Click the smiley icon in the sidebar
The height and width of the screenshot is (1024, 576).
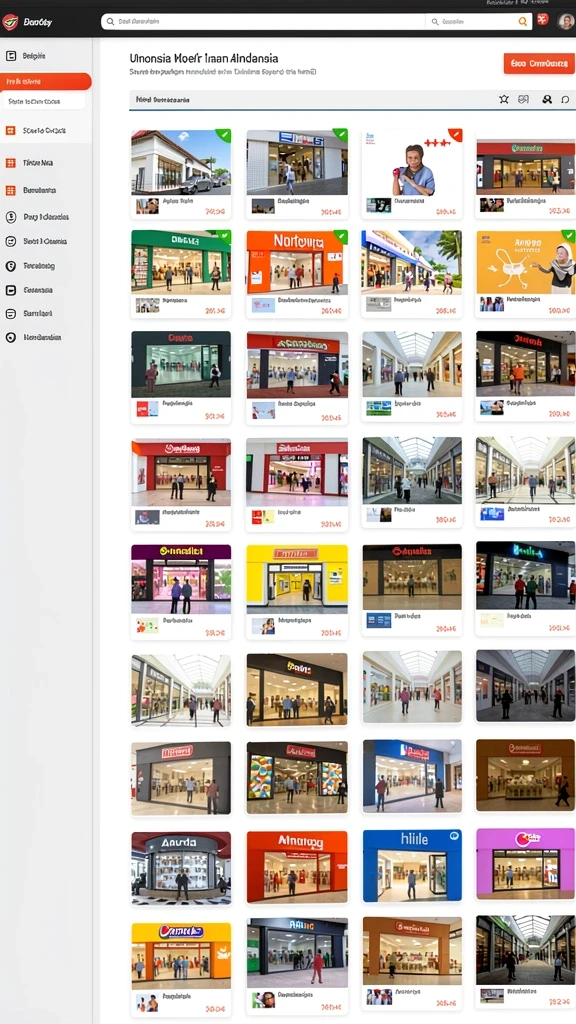(10, 241)
